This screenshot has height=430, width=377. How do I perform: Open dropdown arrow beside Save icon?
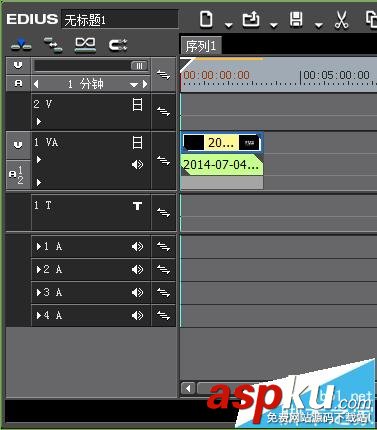(x=319, y=25)
